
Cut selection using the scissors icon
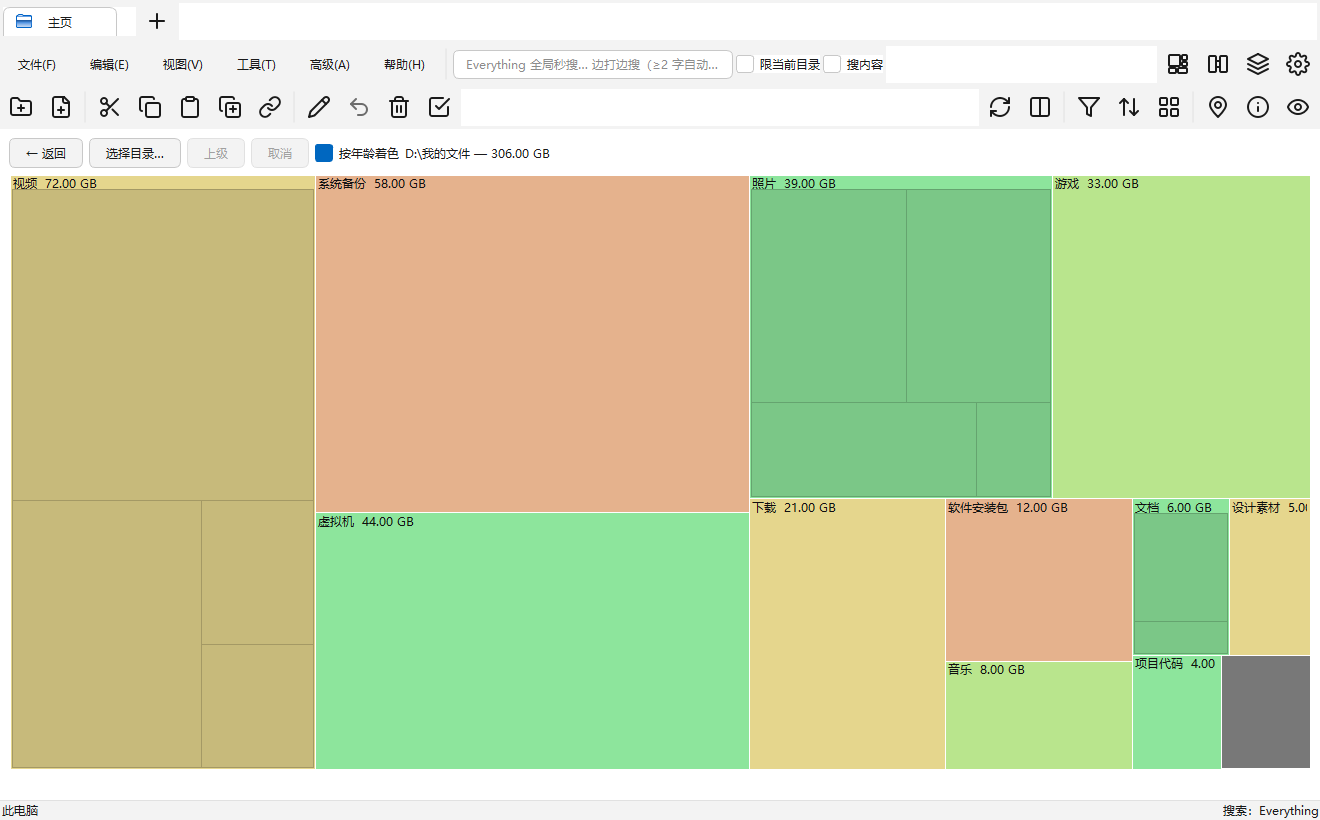click(110, 107)
